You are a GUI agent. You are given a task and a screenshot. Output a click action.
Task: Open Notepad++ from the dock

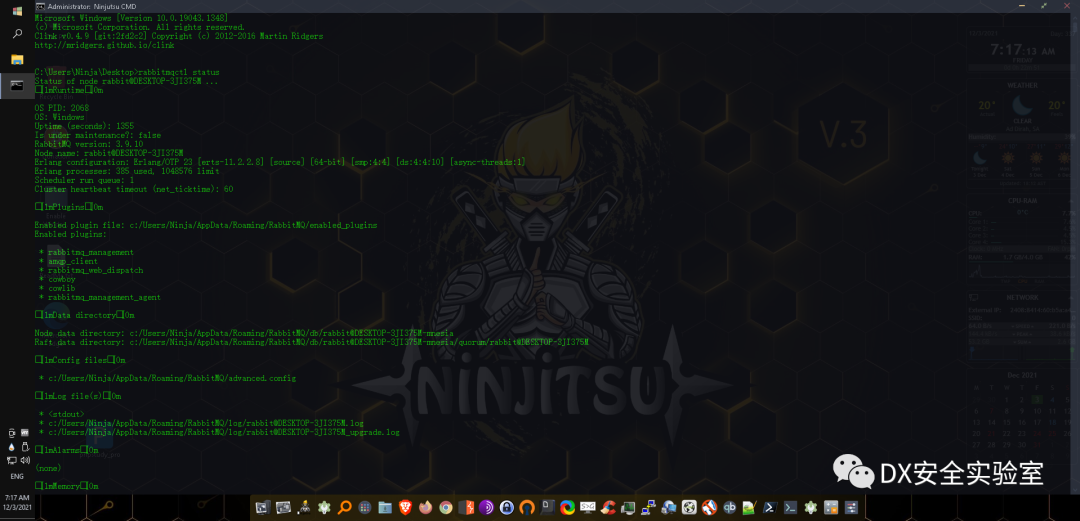point(749,508)
